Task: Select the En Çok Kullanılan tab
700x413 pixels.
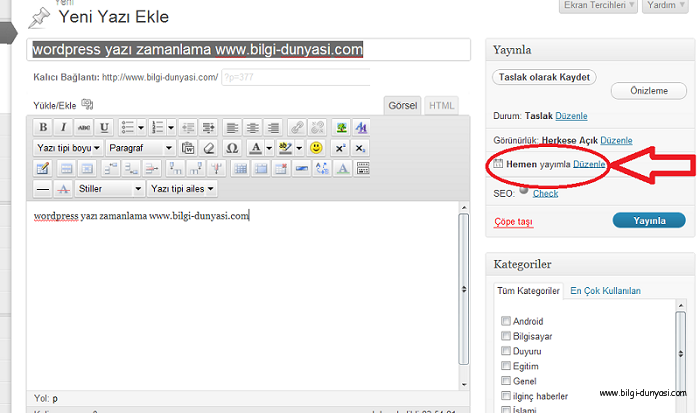Action: pos(605,291)
